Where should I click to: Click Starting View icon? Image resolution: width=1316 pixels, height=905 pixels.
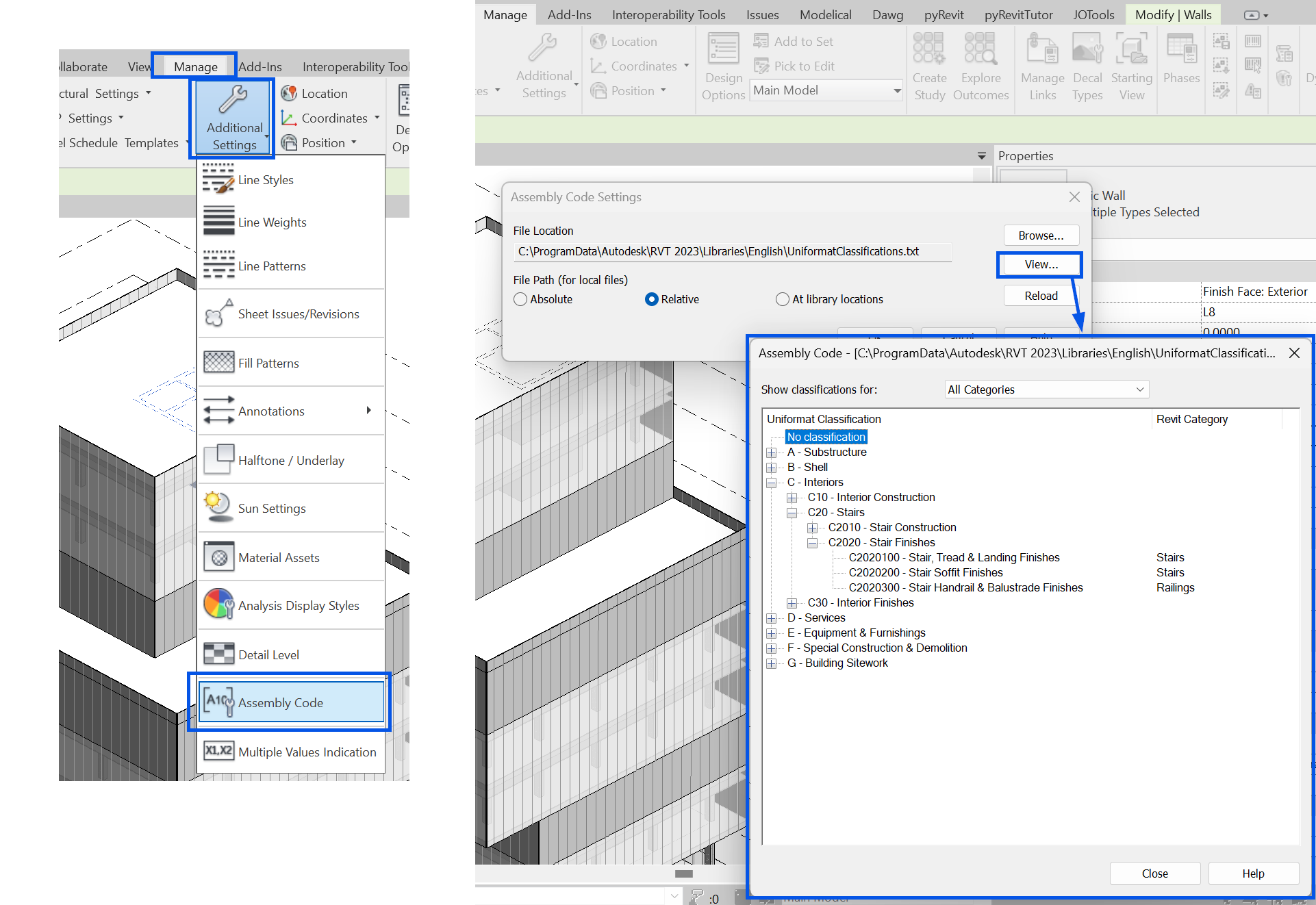click(1131, 48)
